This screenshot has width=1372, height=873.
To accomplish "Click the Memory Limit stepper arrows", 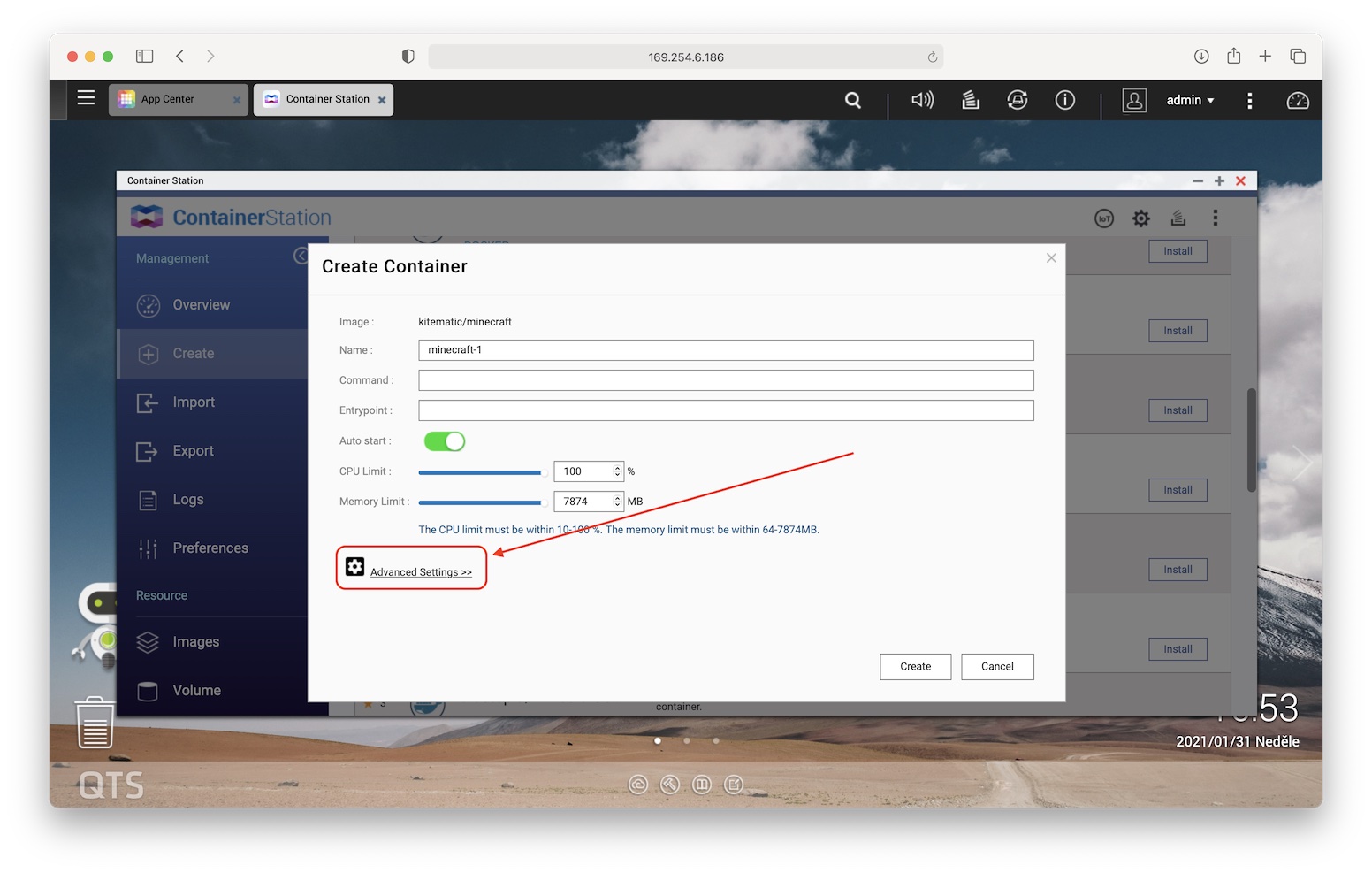I will (x=617, y=502).
